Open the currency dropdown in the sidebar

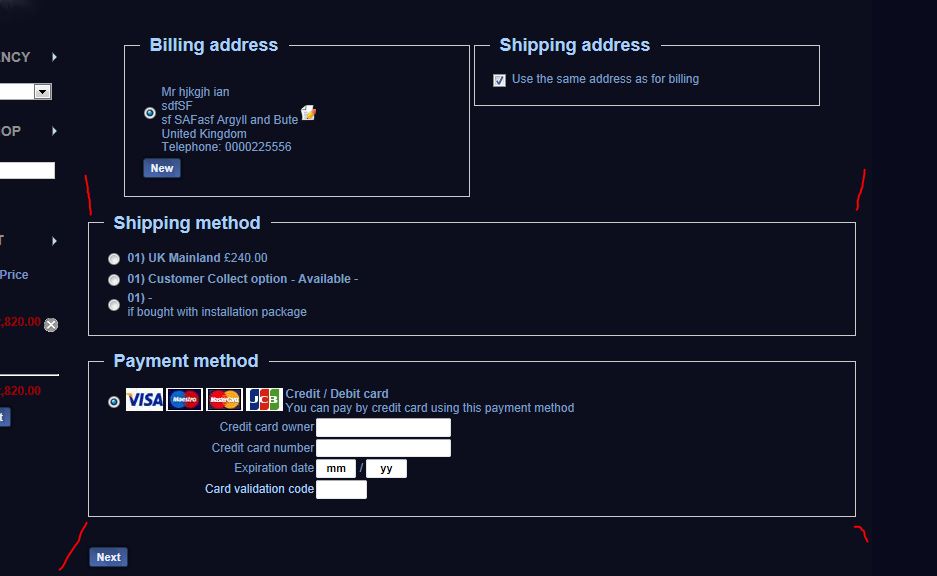tap(43, 92)
